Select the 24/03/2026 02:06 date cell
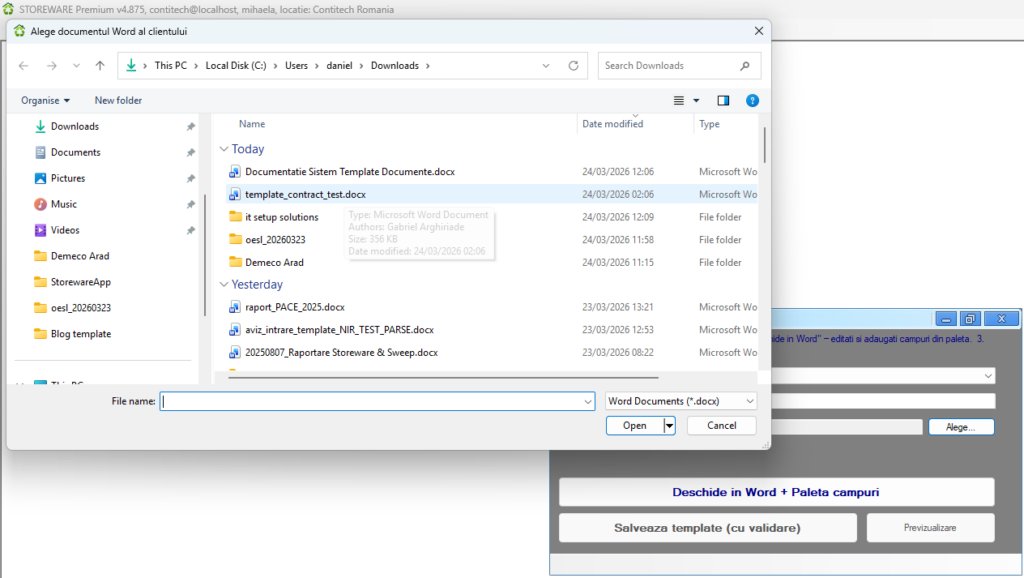 coord(618,195)
